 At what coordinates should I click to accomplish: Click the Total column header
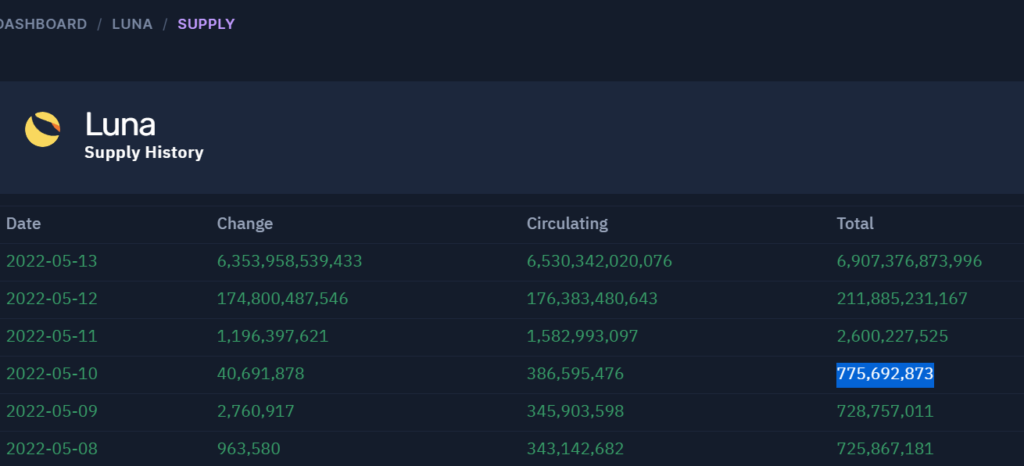pos(855,224)
